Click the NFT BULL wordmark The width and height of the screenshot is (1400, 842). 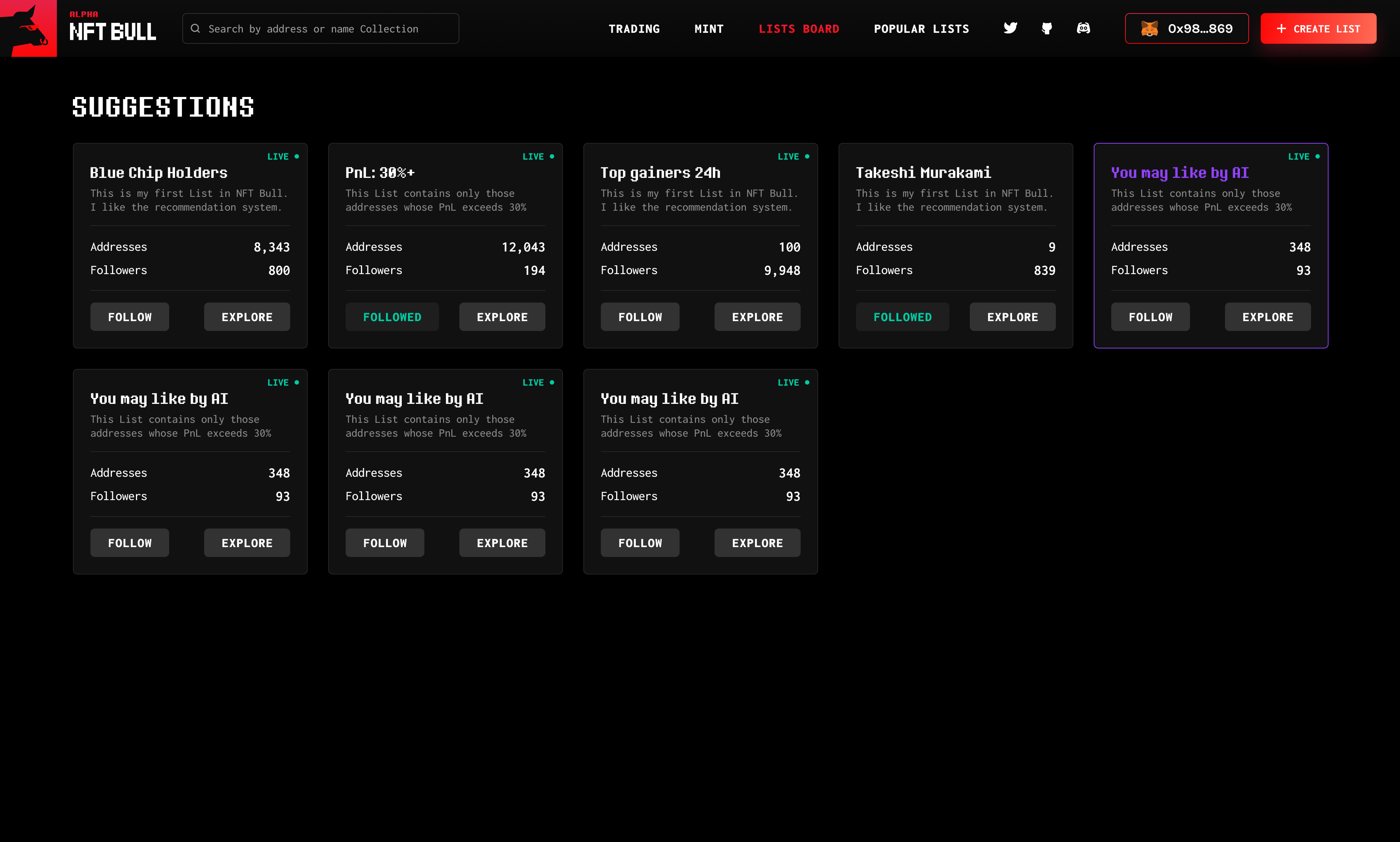click(112, 32)
